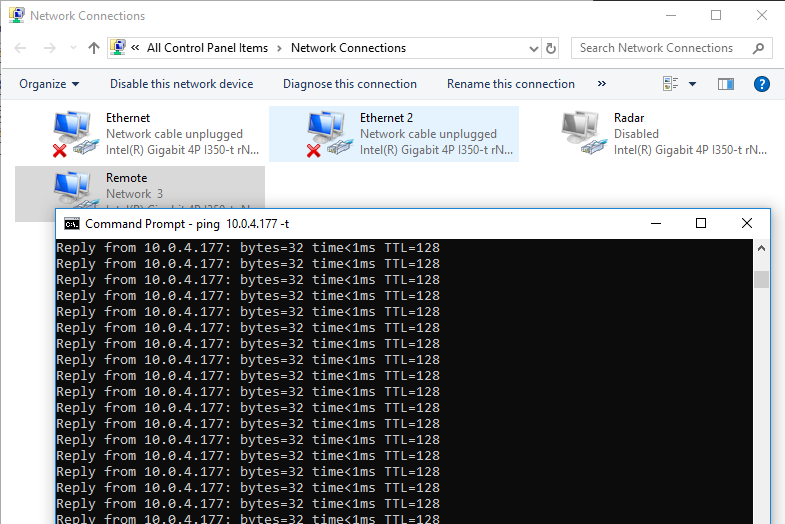The height and width of the screenshot is (524, 785).
Task: Open the recent locations dropdown arrow
Action: tap(73, 48)
